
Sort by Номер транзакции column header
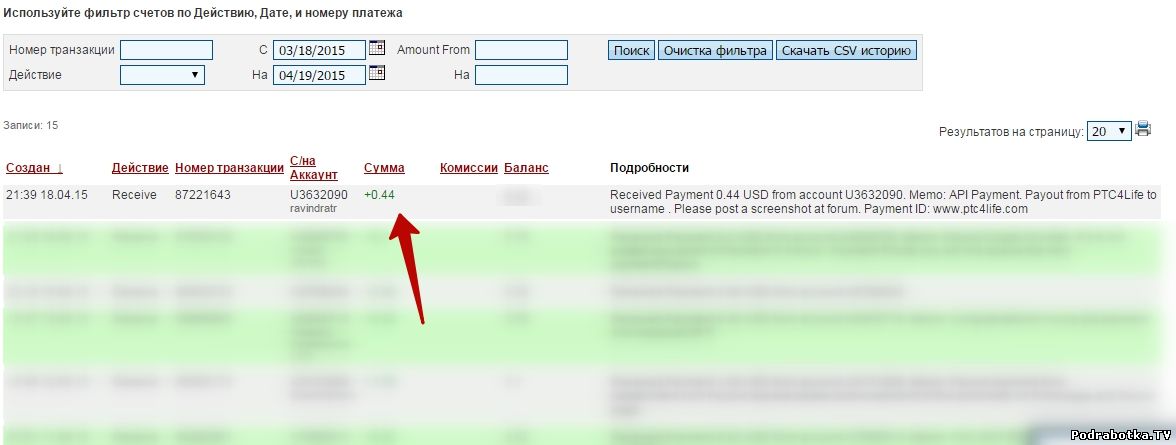[229, 168]
